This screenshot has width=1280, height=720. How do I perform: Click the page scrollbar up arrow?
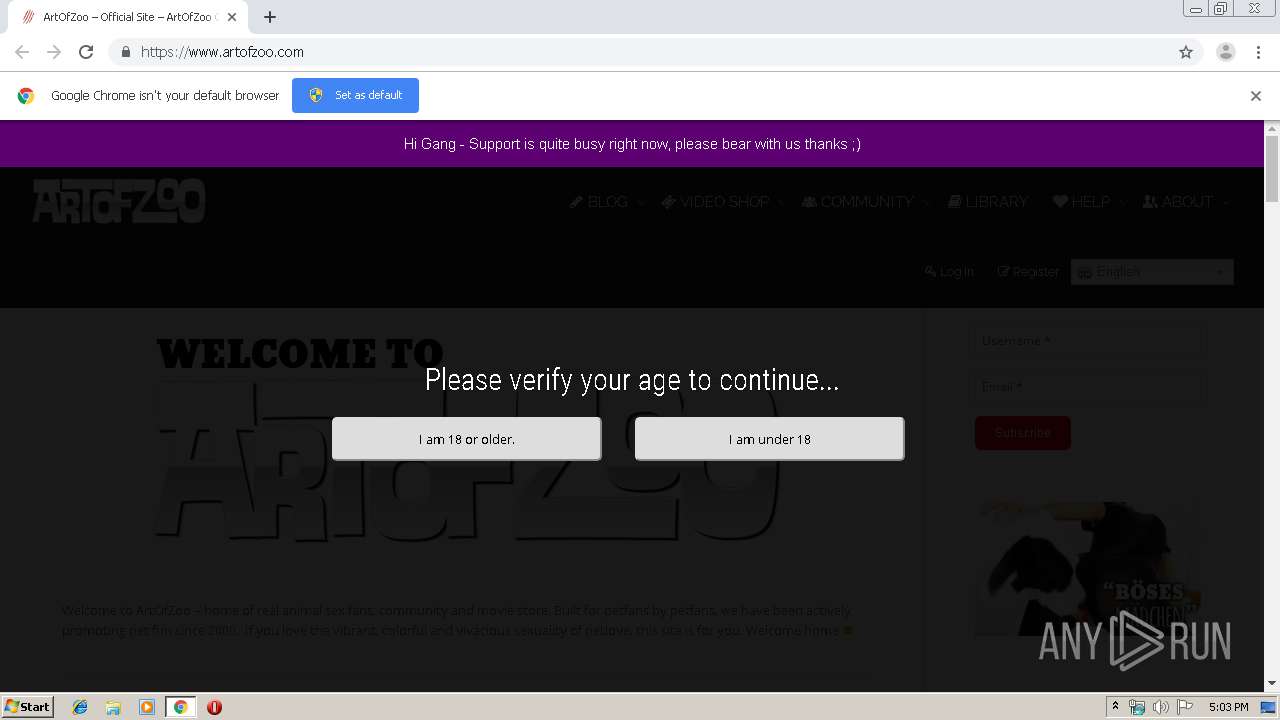point(1272,129)
